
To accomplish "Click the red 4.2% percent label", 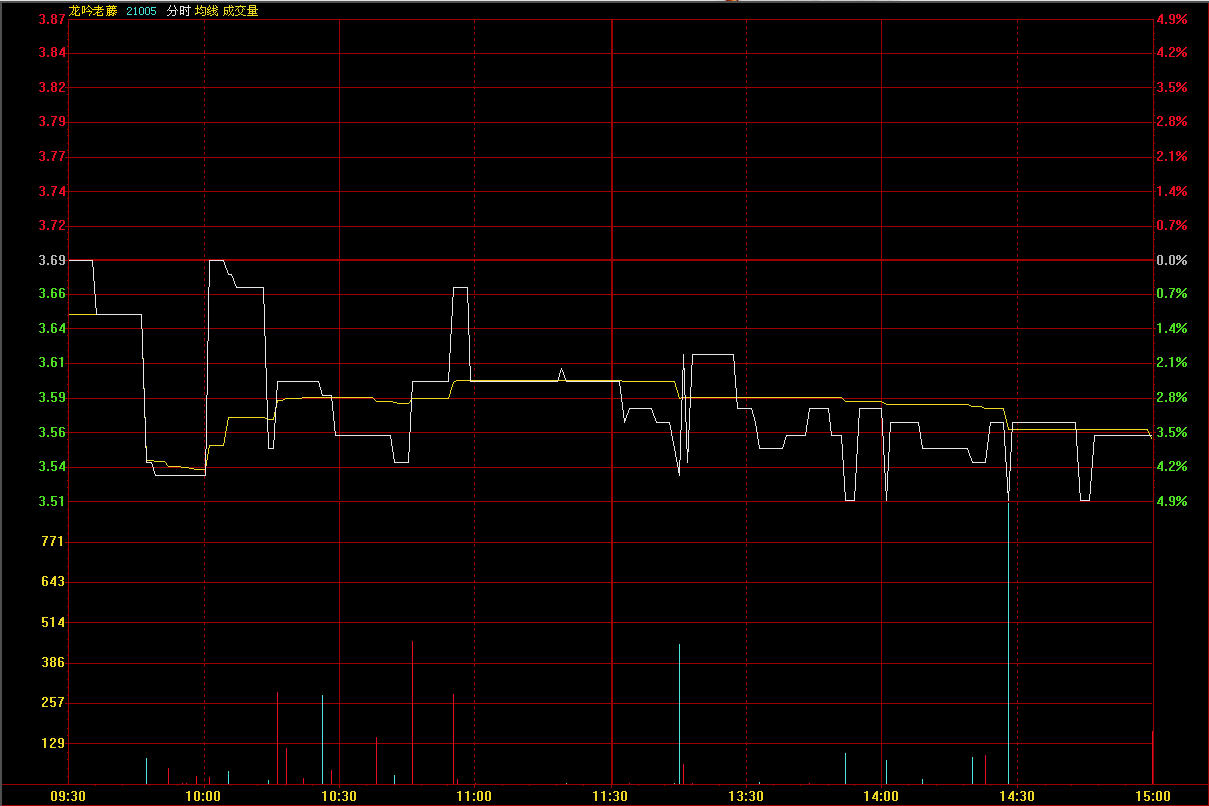I will [1171, 52].
